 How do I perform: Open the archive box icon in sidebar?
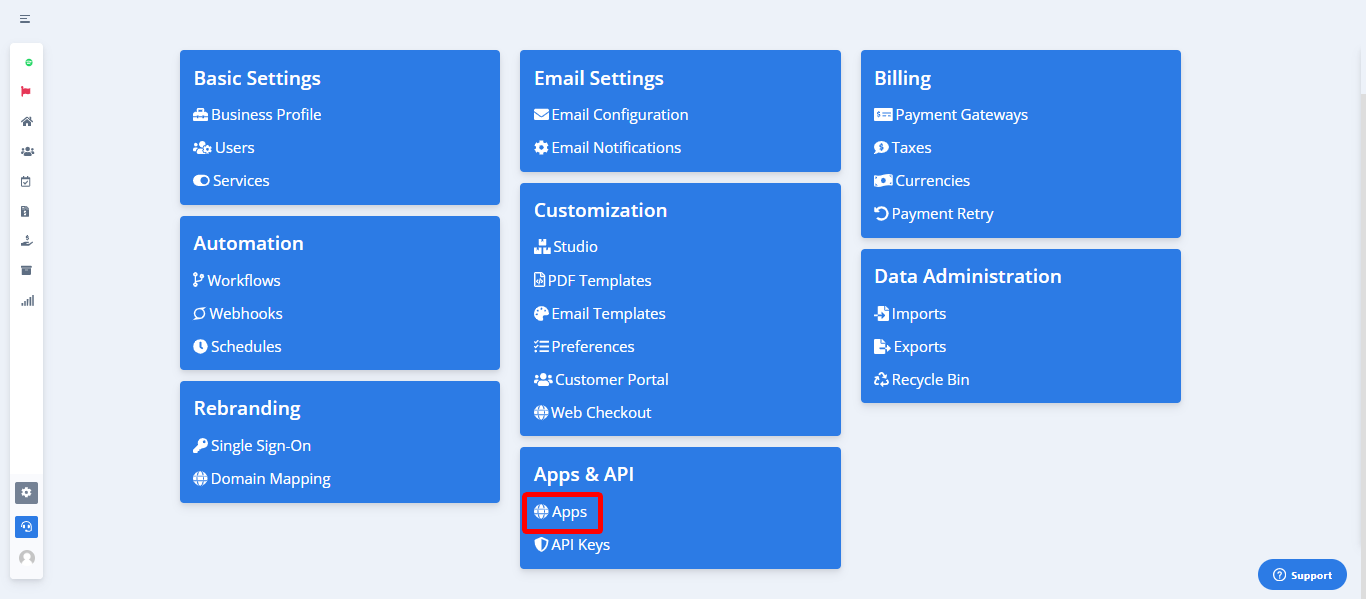pyautogui.click(x=27, y=271)
